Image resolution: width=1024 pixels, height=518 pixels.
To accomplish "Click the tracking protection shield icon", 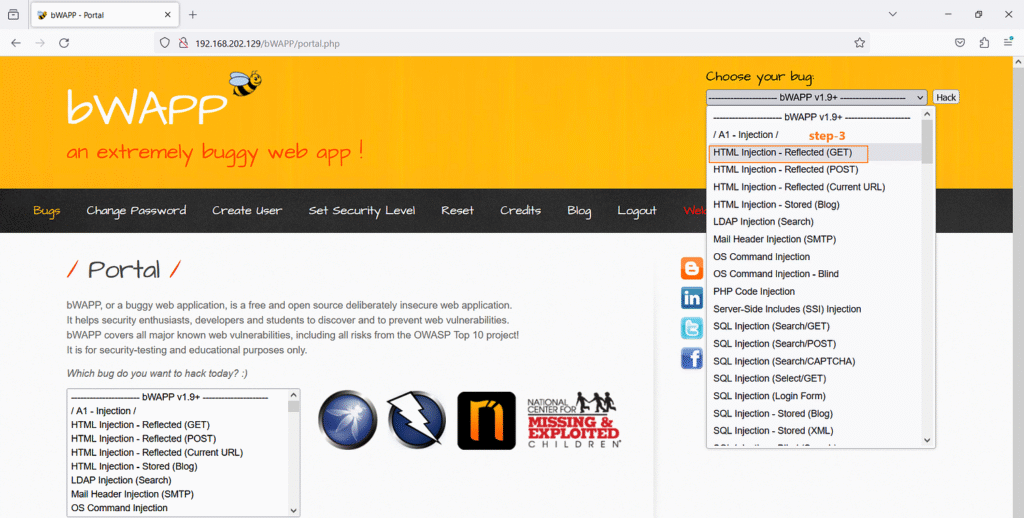I will pos(165,43).
